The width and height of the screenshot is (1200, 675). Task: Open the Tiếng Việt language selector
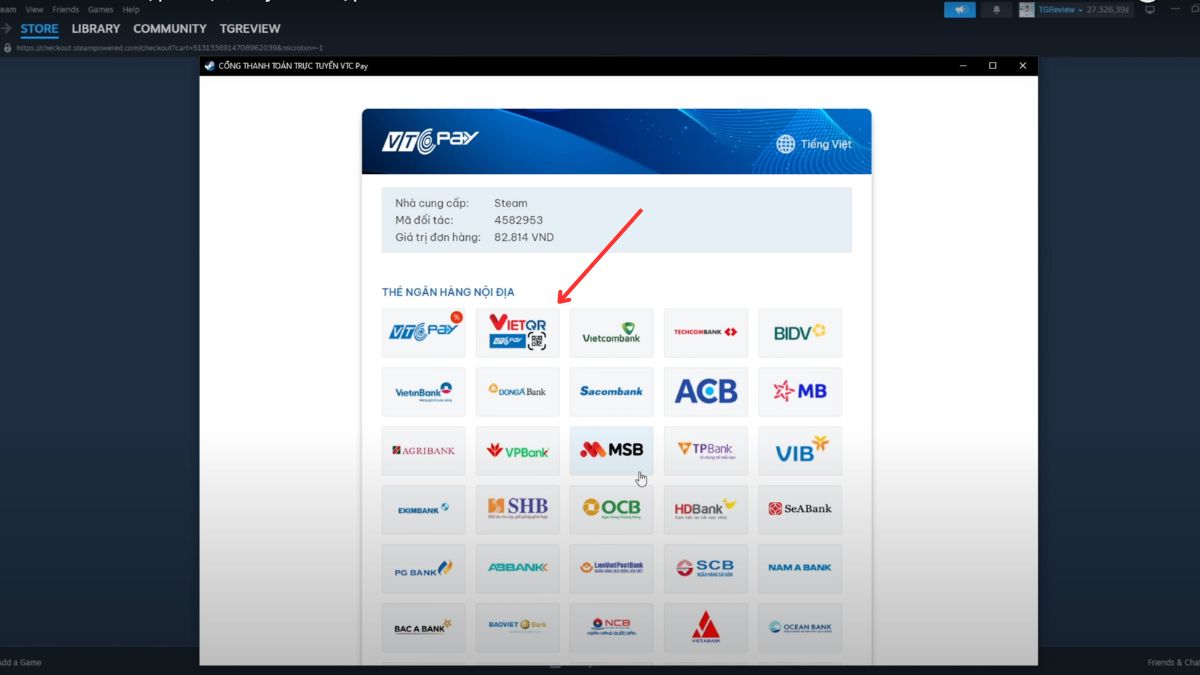click(x=814, y=144)
